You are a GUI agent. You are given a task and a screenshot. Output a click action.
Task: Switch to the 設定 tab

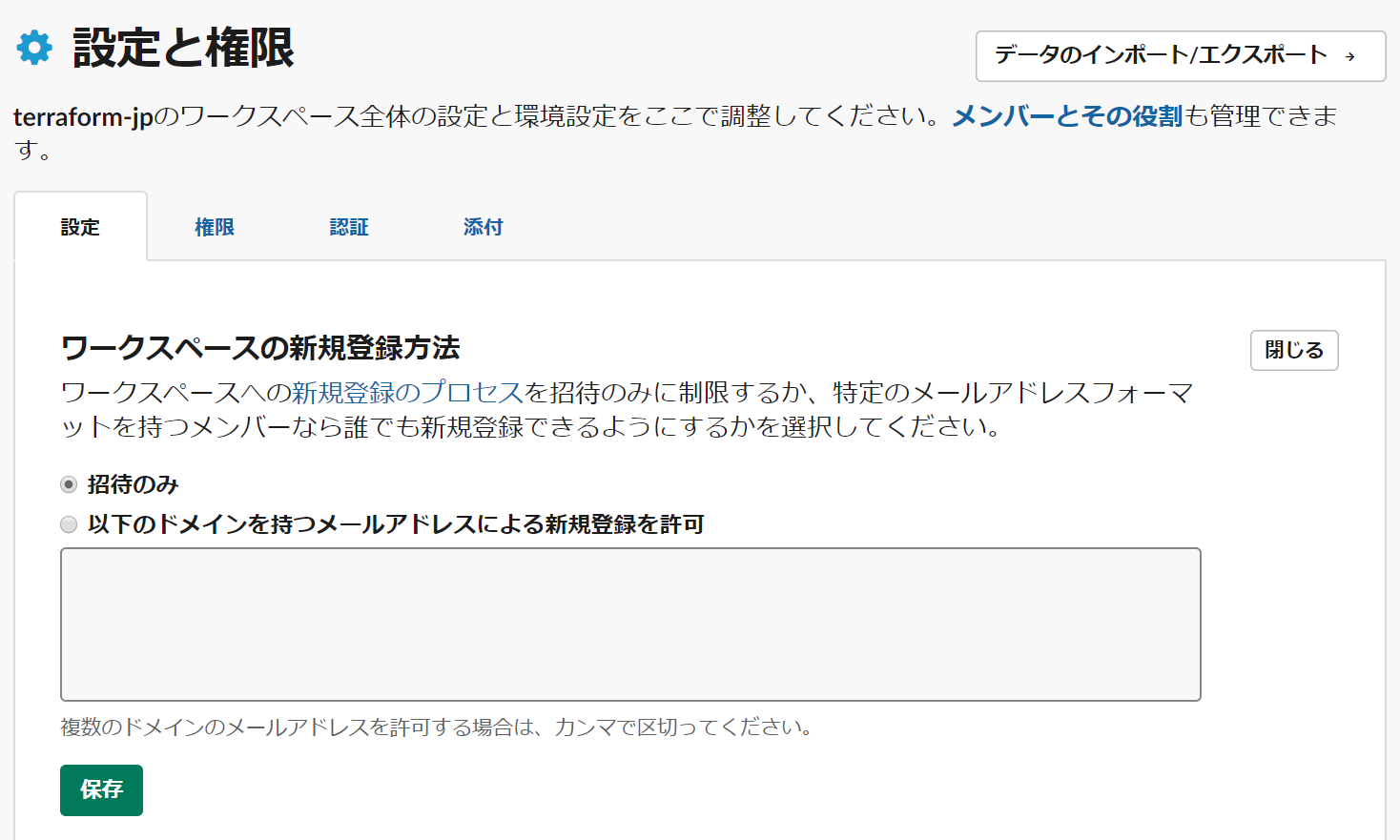point(80,227)
